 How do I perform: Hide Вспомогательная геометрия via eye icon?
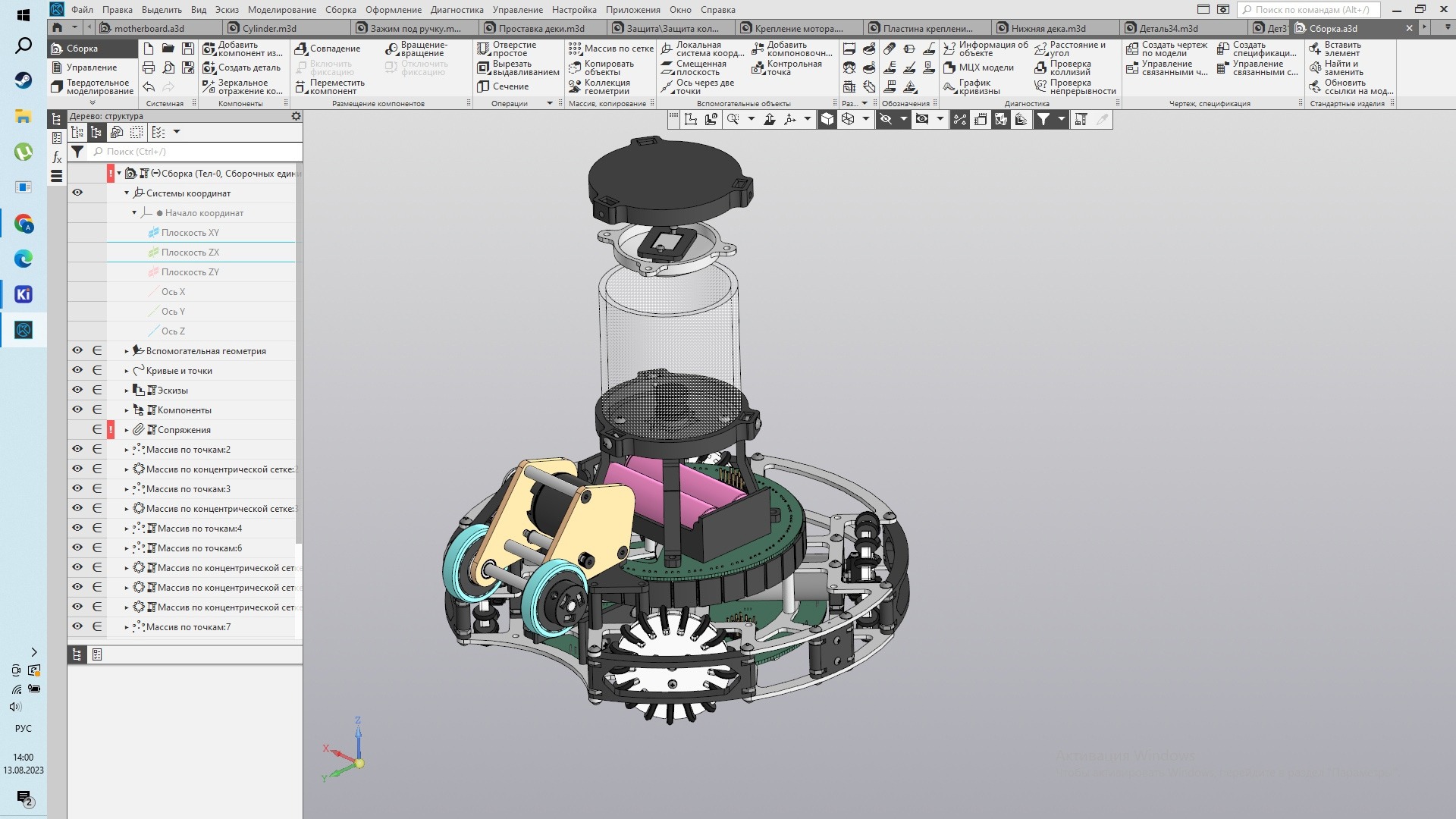point(77,350)
